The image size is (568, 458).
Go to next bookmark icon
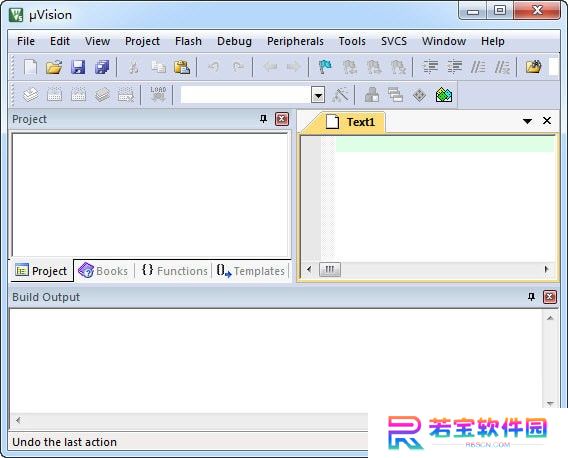[374, 67]
